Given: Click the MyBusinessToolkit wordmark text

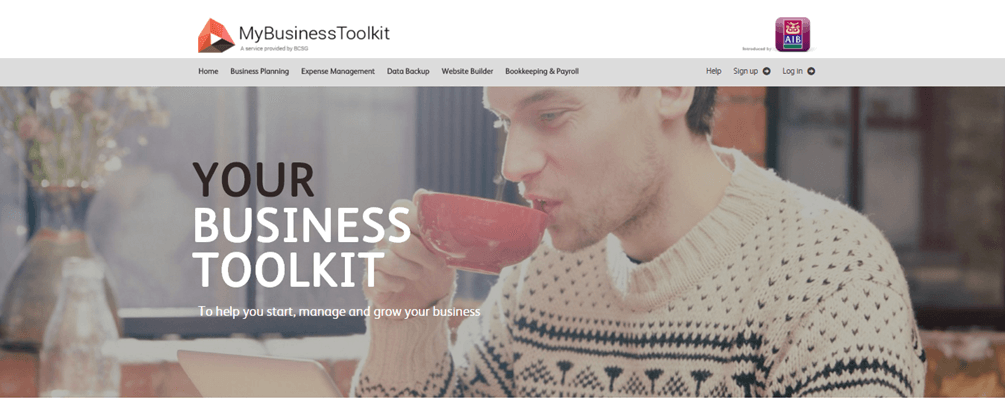Looking at the screenshot, I should tap(314, 33).
